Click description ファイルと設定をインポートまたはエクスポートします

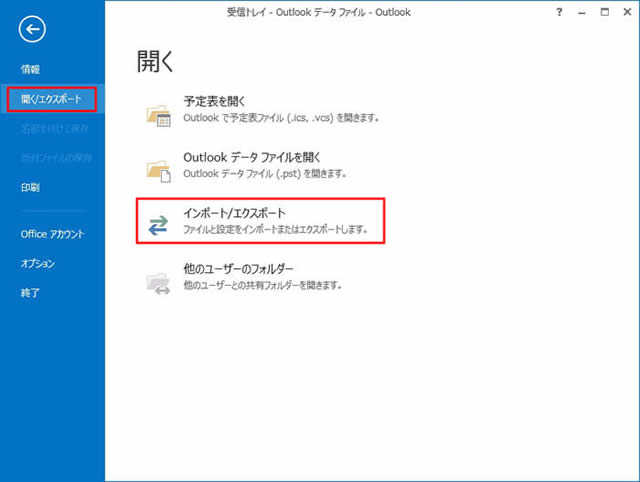pos(275,229)
